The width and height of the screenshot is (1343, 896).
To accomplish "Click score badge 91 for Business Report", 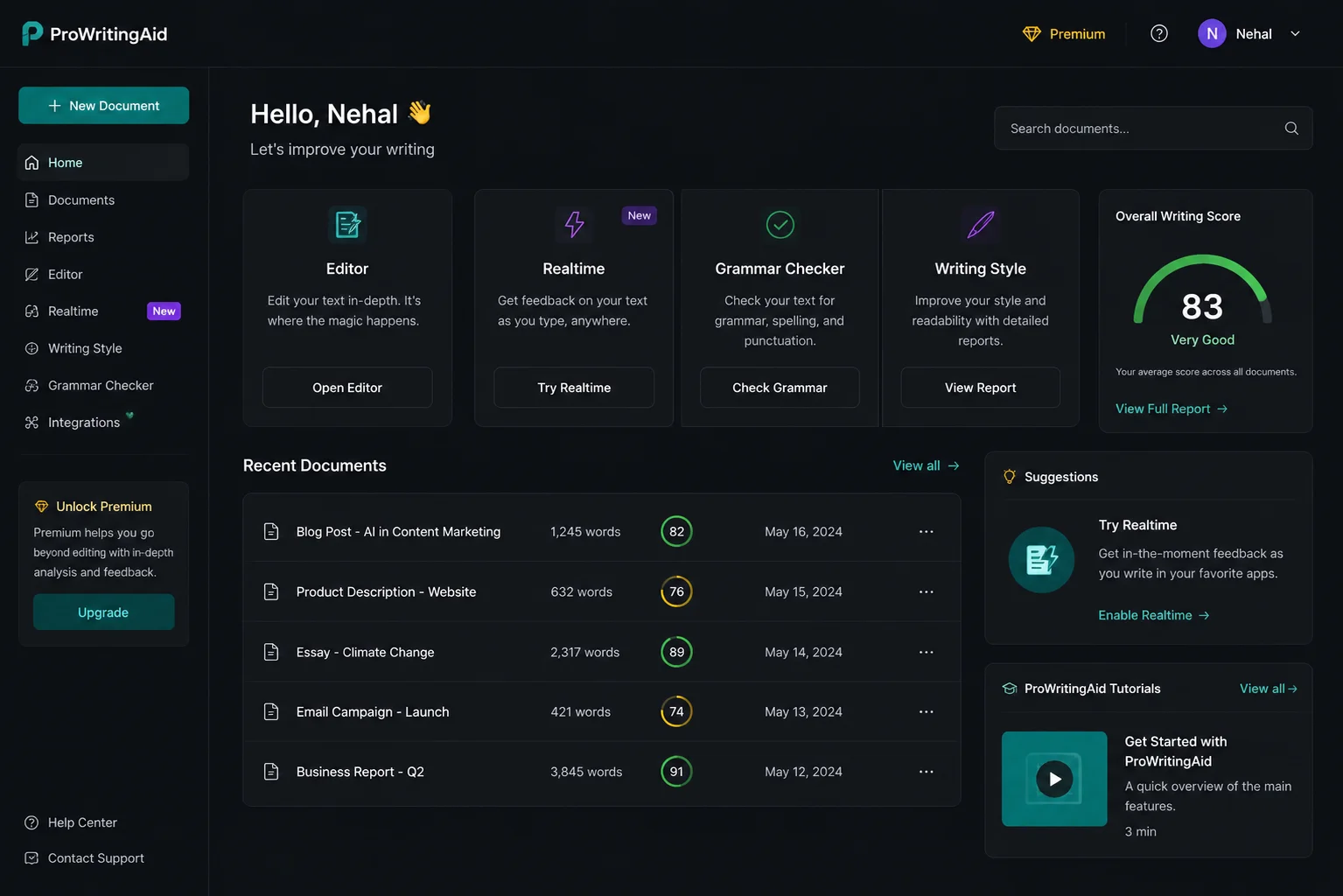I will coord(676,772).
